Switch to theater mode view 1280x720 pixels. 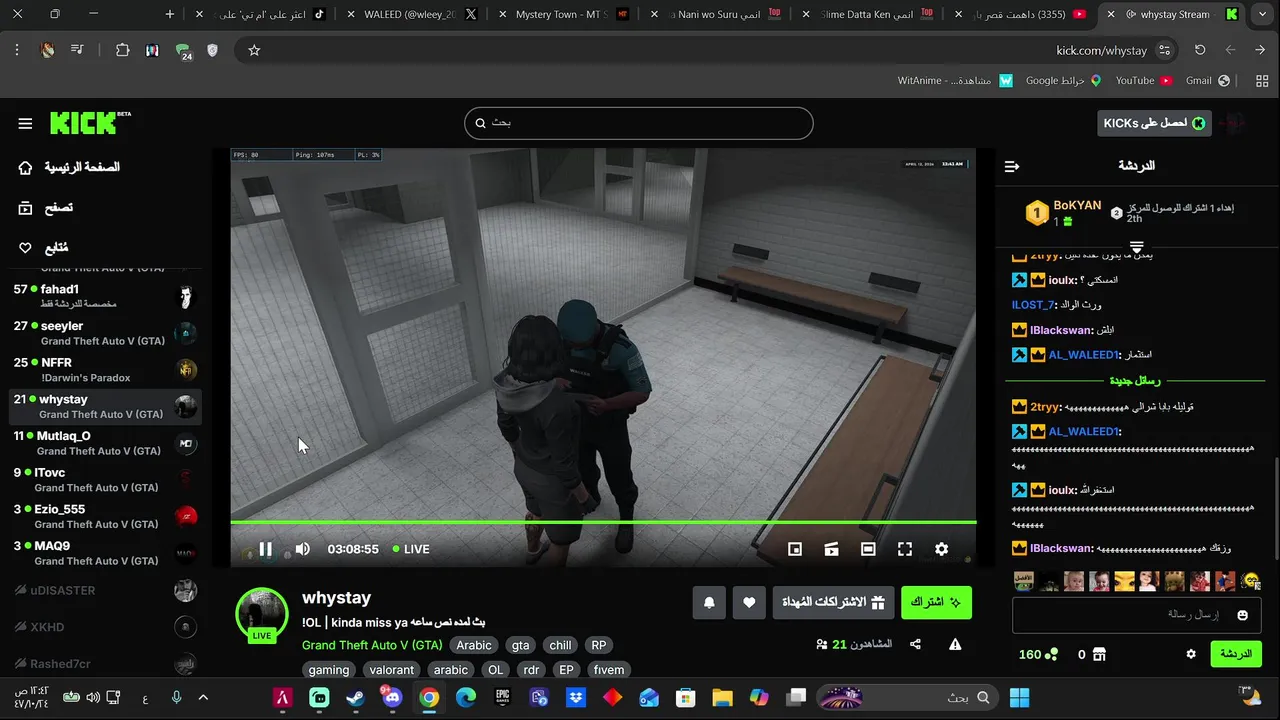(x=868, y=549)
